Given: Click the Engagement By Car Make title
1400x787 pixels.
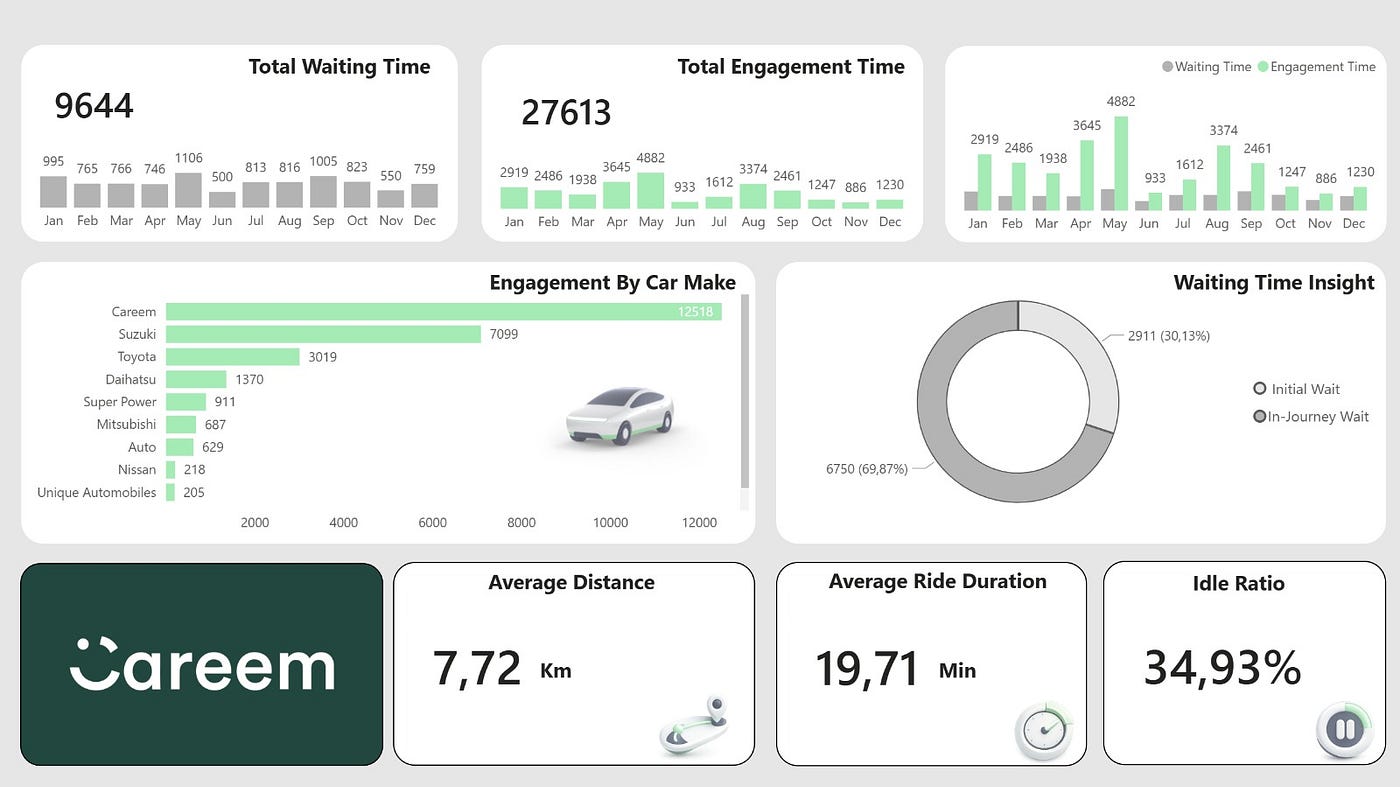Looking at the screenshot, I should [612, 283].
